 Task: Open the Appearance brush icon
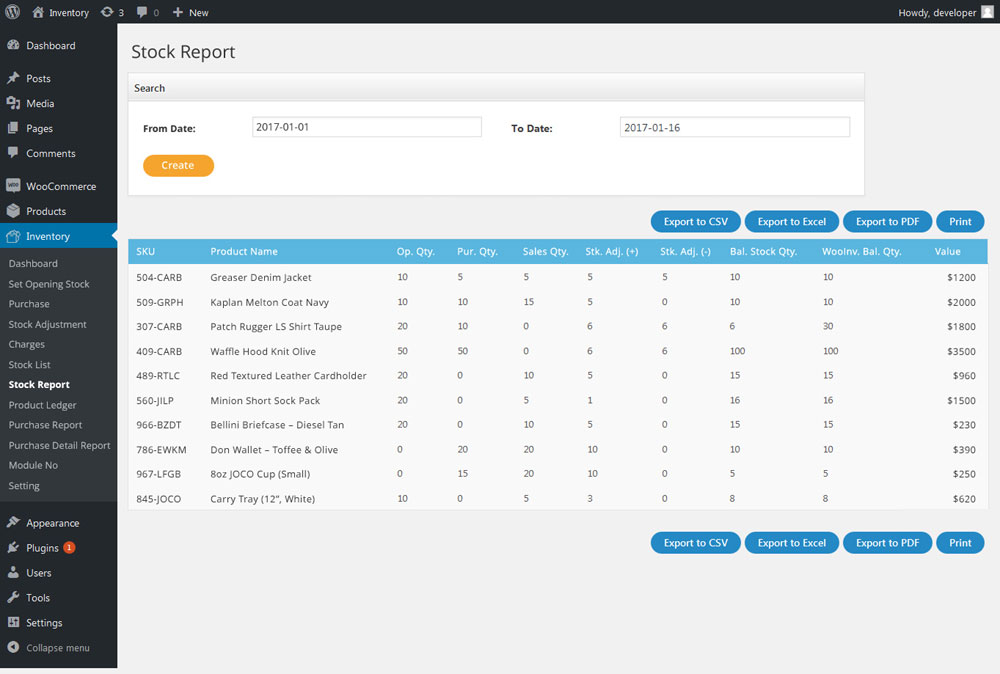tap(13, 523)
